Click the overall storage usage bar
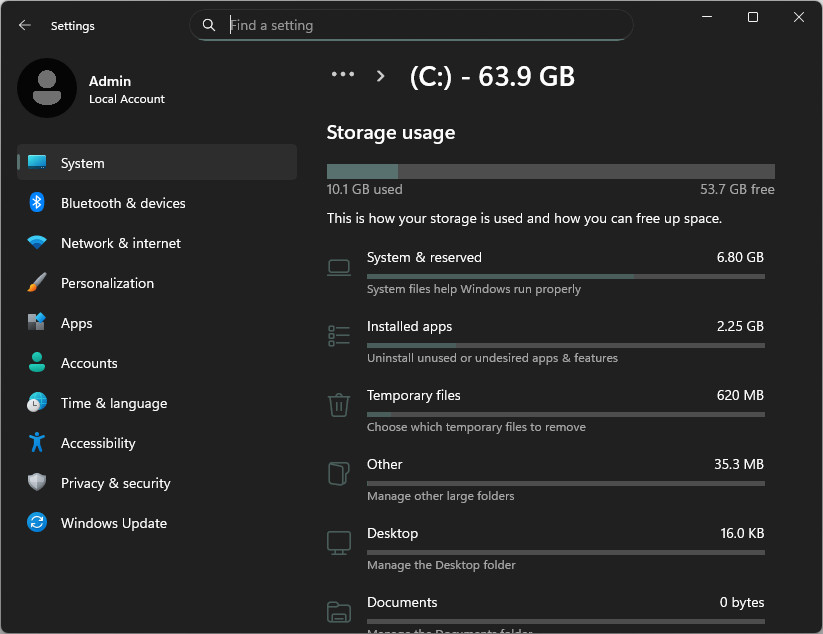This screenshot has height=634, width=823. (551, 172)
